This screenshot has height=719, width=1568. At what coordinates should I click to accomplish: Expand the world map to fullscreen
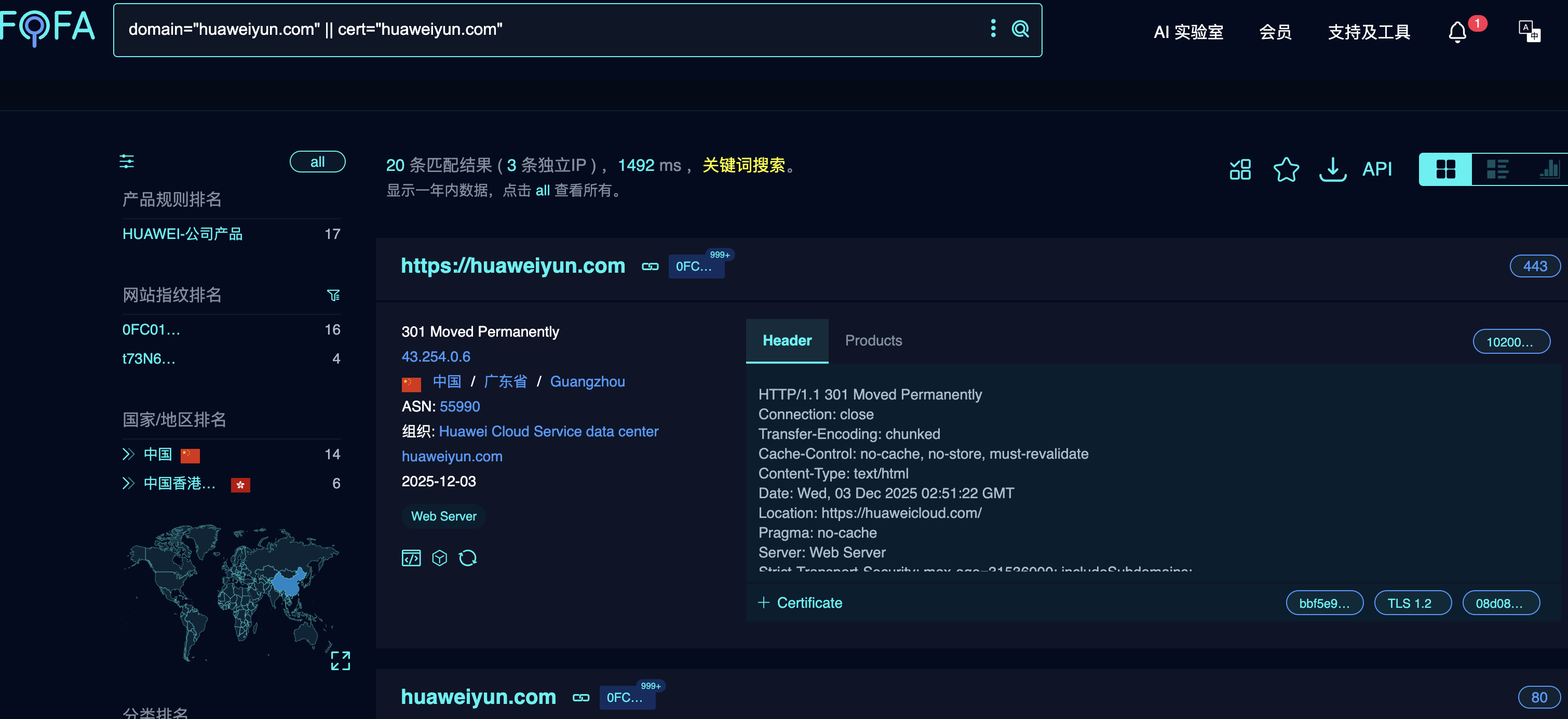pyautogui.click(x=340, y=660)
